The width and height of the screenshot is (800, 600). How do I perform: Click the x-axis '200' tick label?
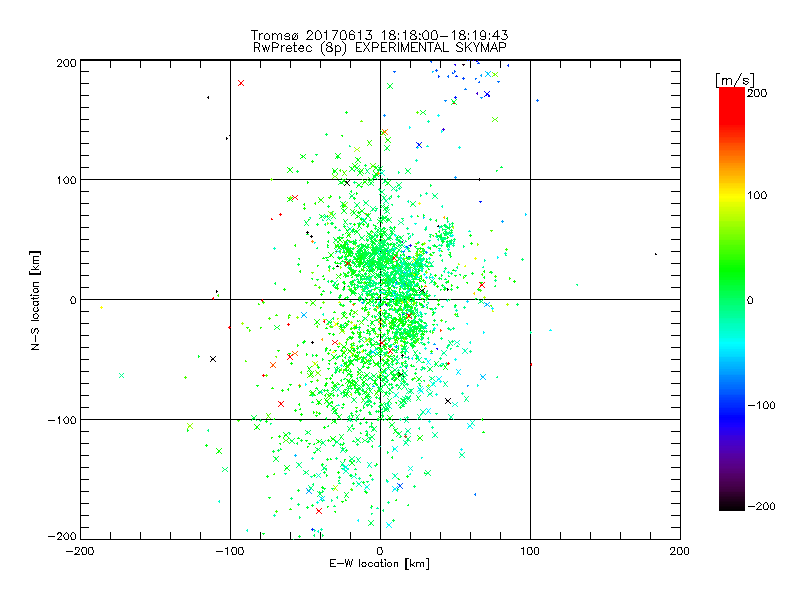click(x=680, y=551)
